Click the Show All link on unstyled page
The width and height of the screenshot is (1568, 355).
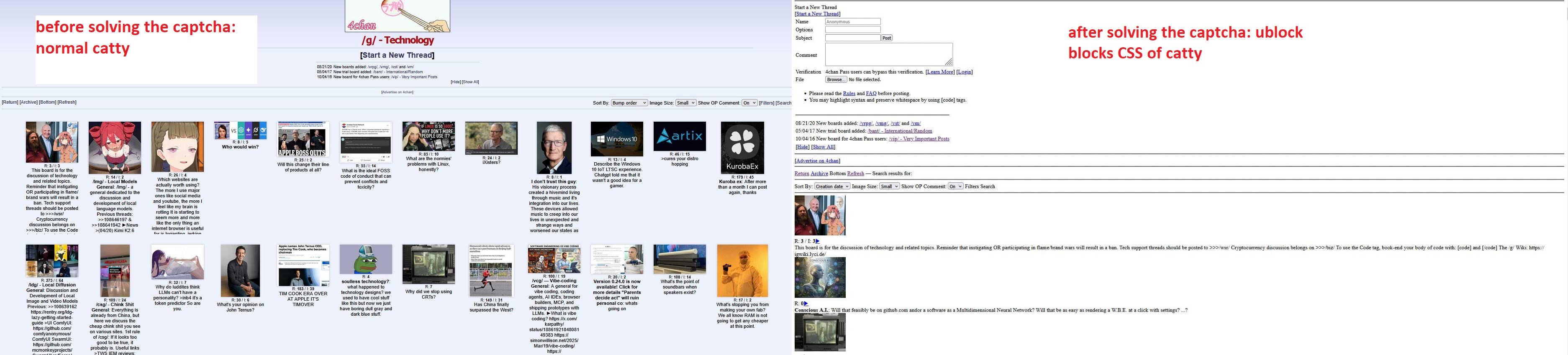point(824,146)
